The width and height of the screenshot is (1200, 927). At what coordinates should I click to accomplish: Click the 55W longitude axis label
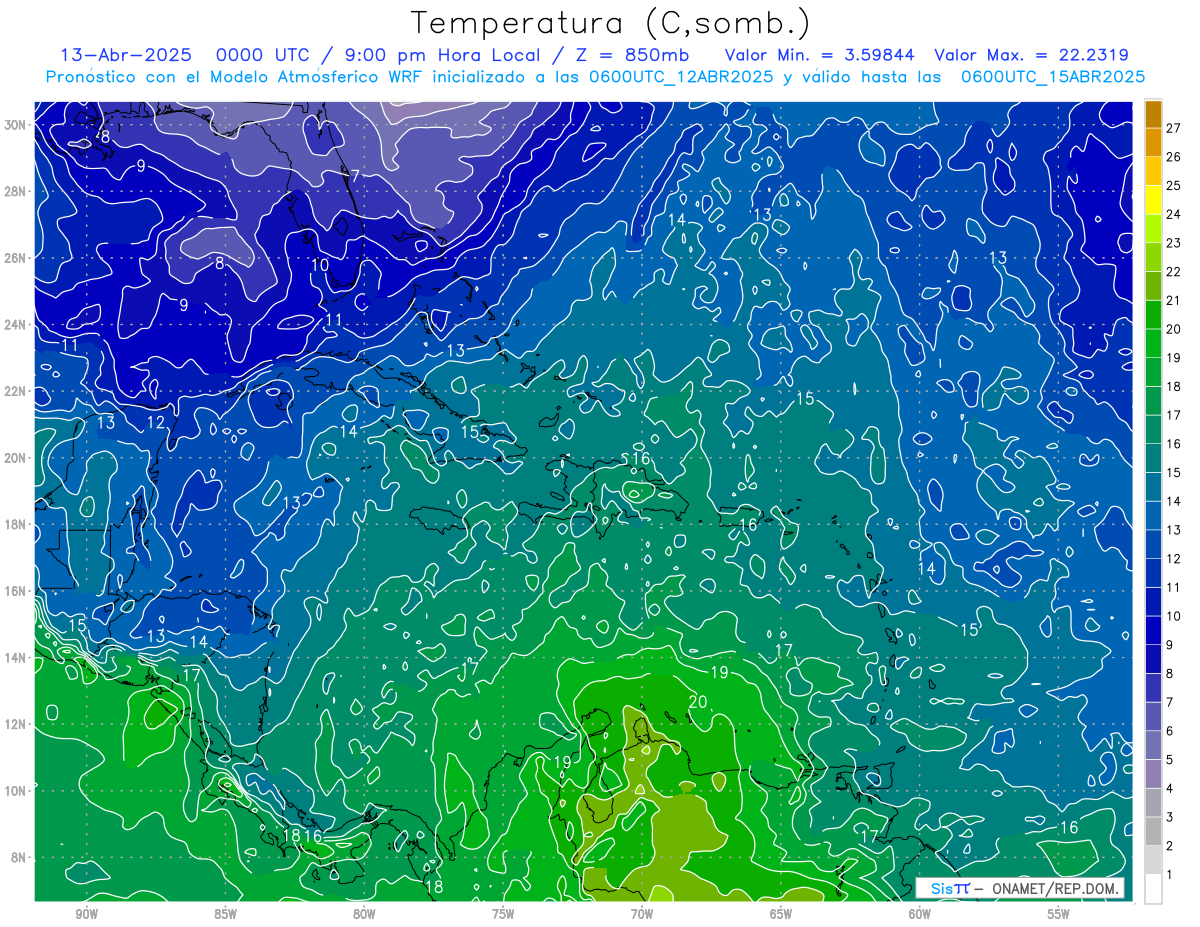[1059, 914]
